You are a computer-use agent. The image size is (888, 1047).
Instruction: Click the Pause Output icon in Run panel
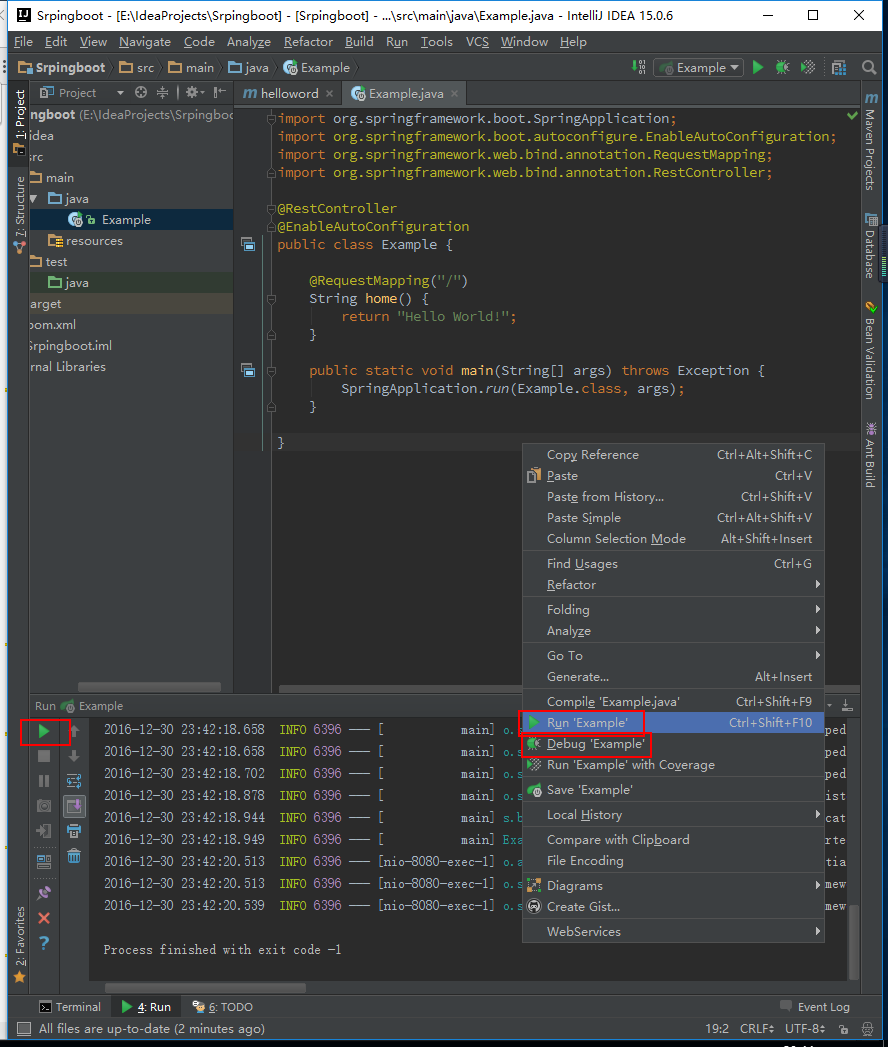(x=44, y=781)
